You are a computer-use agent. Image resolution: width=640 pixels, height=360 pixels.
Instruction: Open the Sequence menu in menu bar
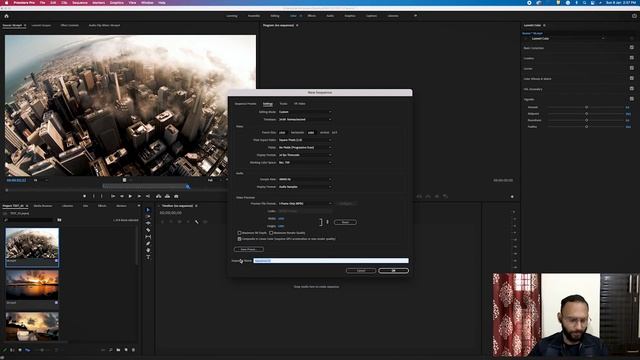[80, 2]
